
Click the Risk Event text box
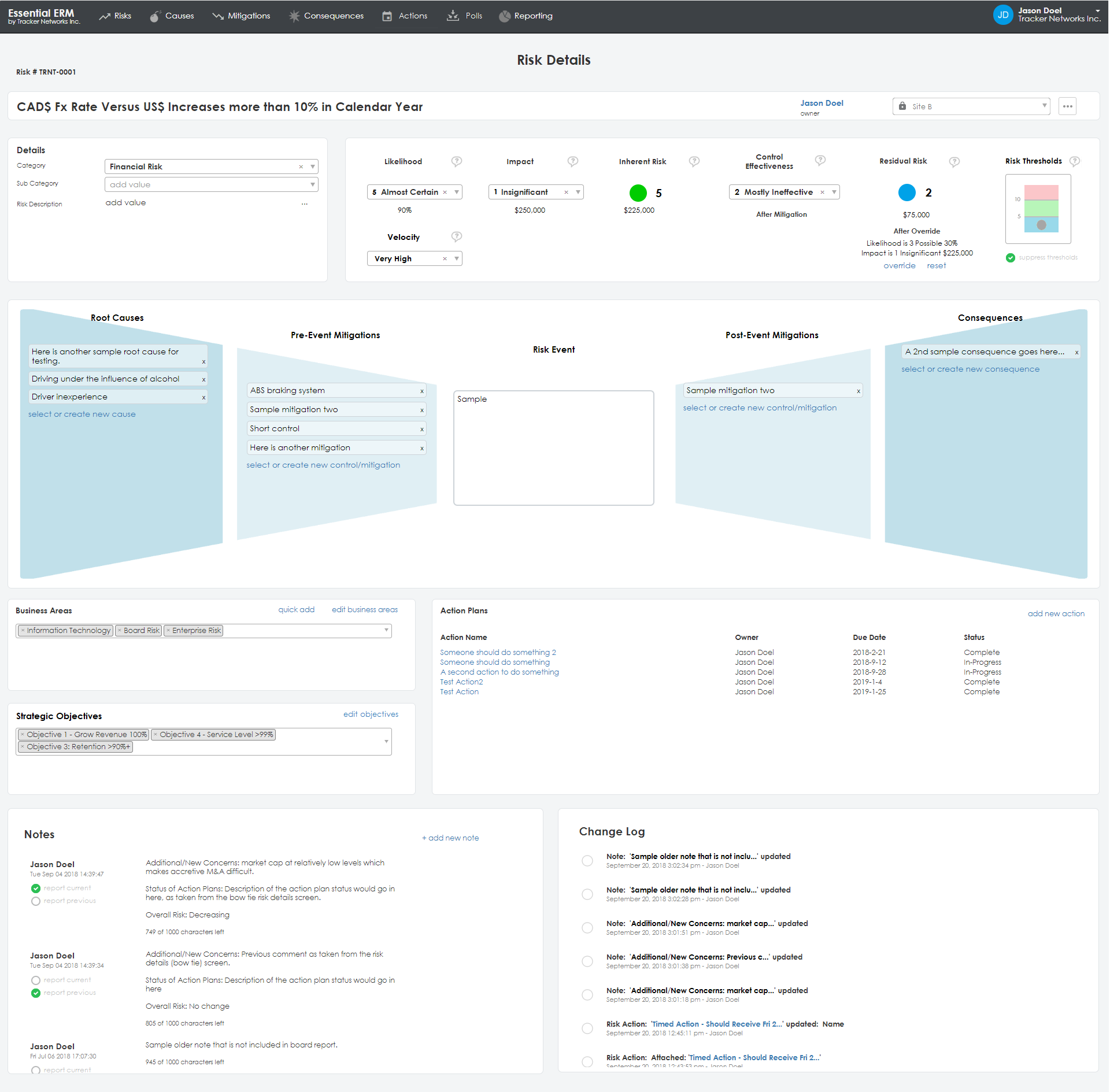point(553,448)
